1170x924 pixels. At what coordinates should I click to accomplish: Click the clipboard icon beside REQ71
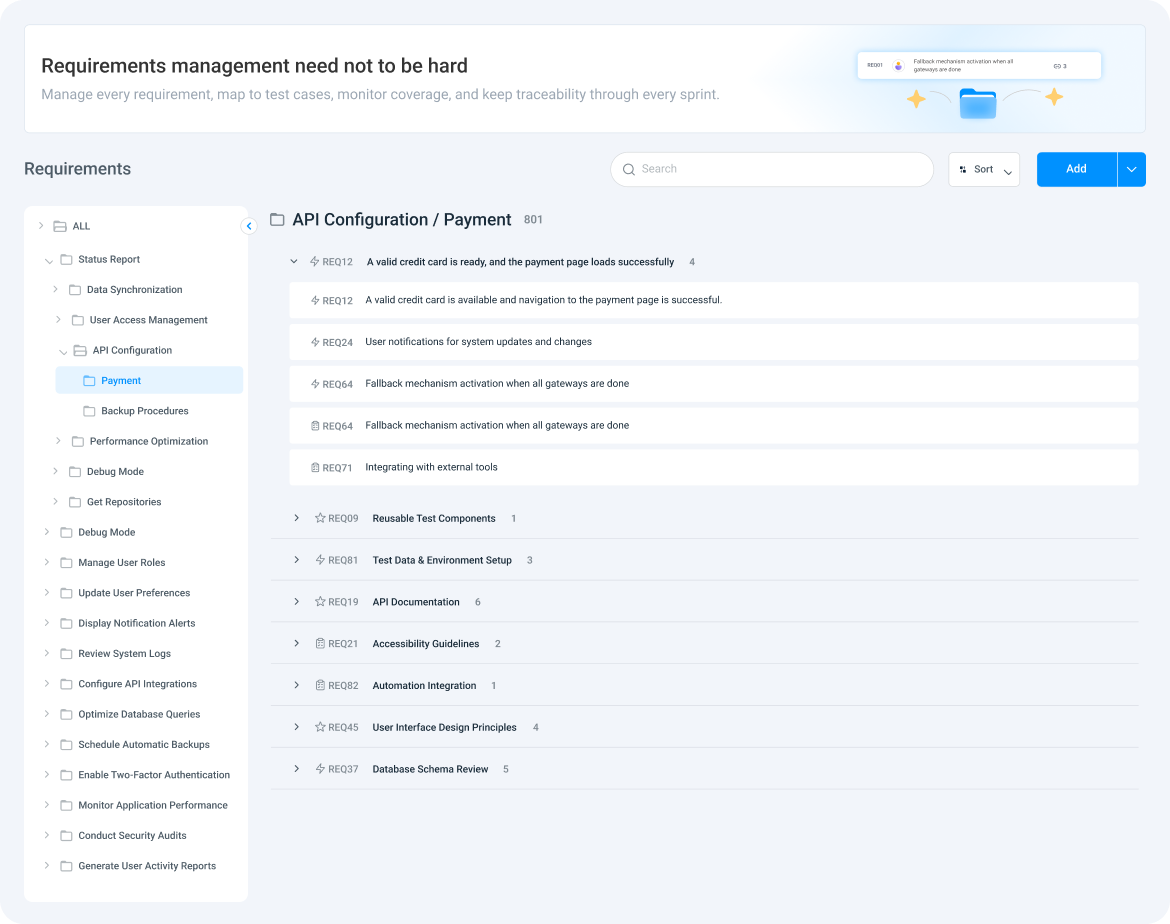315,468
